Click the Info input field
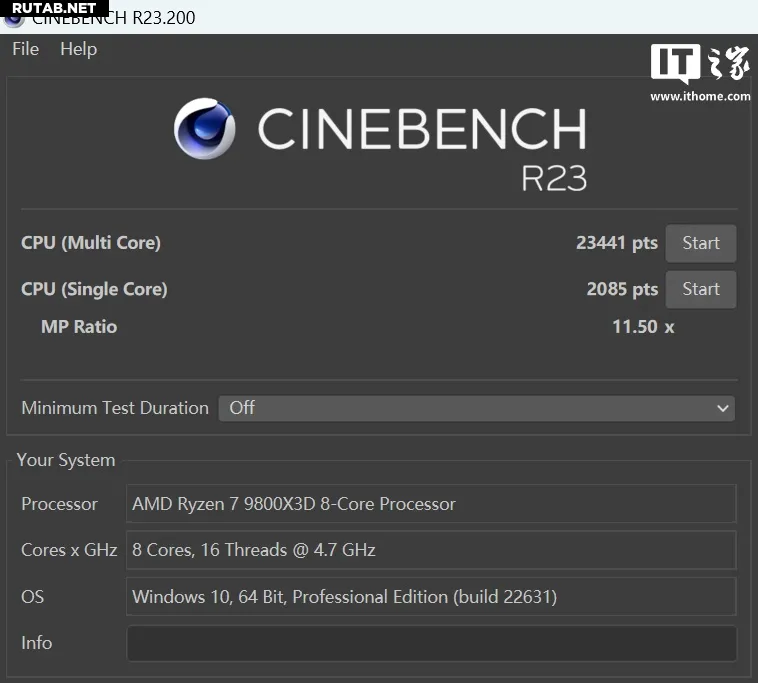 click(431, 643)
